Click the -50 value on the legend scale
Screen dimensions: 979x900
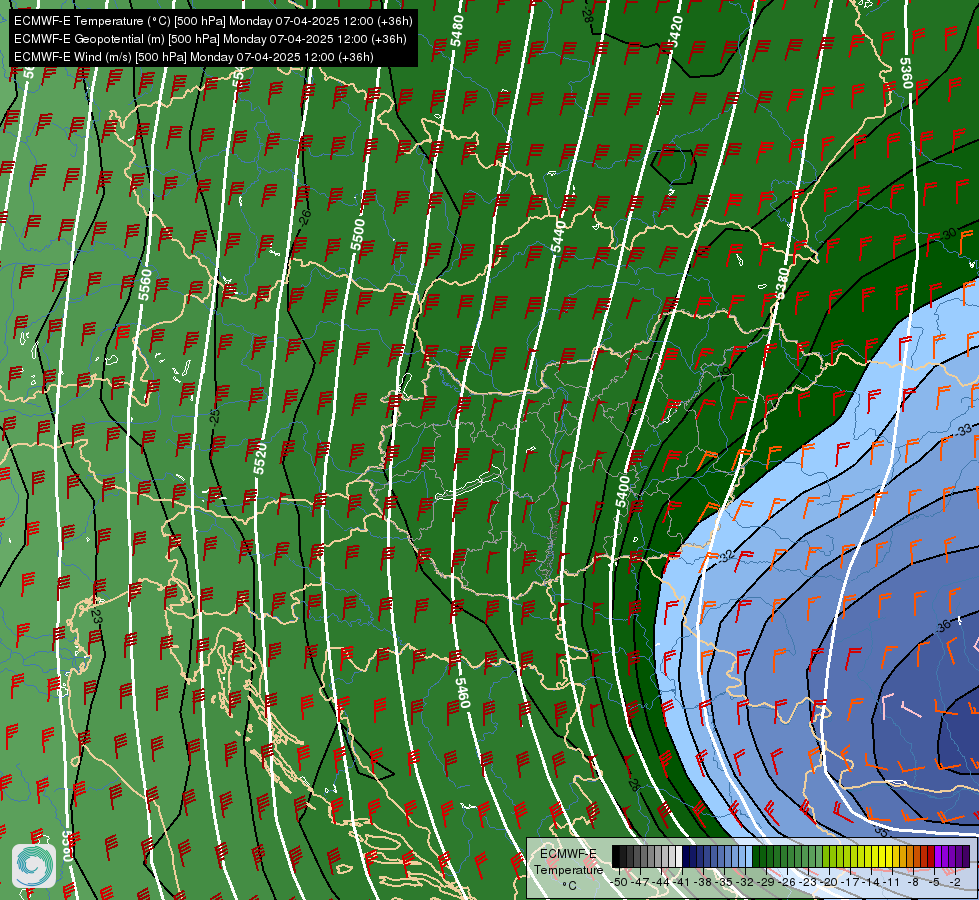coord(618,882)
